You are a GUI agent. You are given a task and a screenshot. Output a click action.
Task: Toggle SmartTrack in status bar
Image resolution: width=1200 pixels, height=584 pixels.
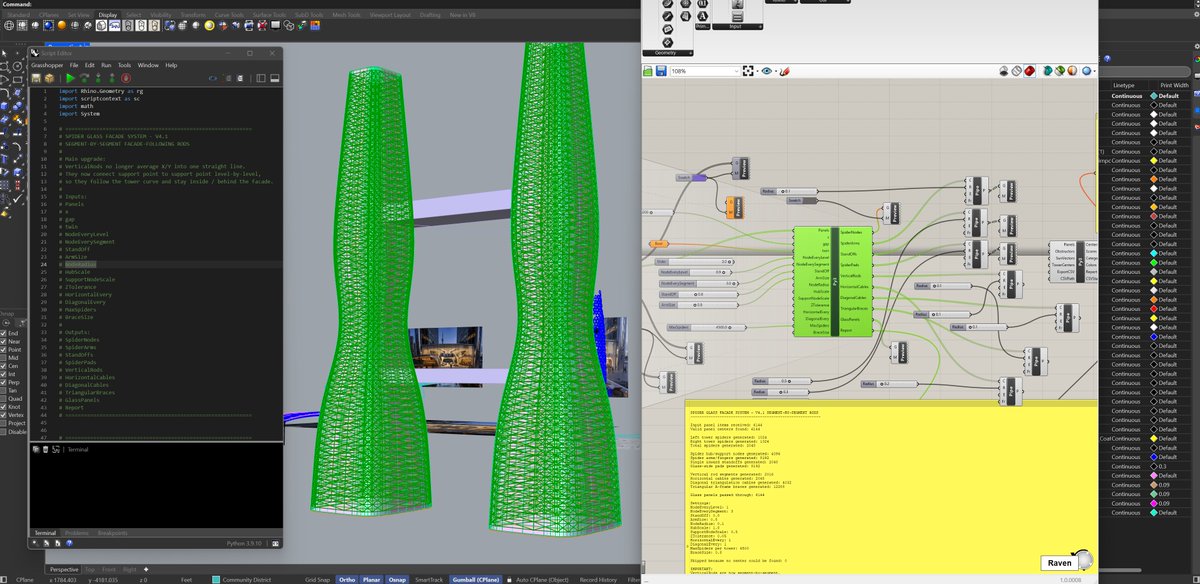pos(429,579)
